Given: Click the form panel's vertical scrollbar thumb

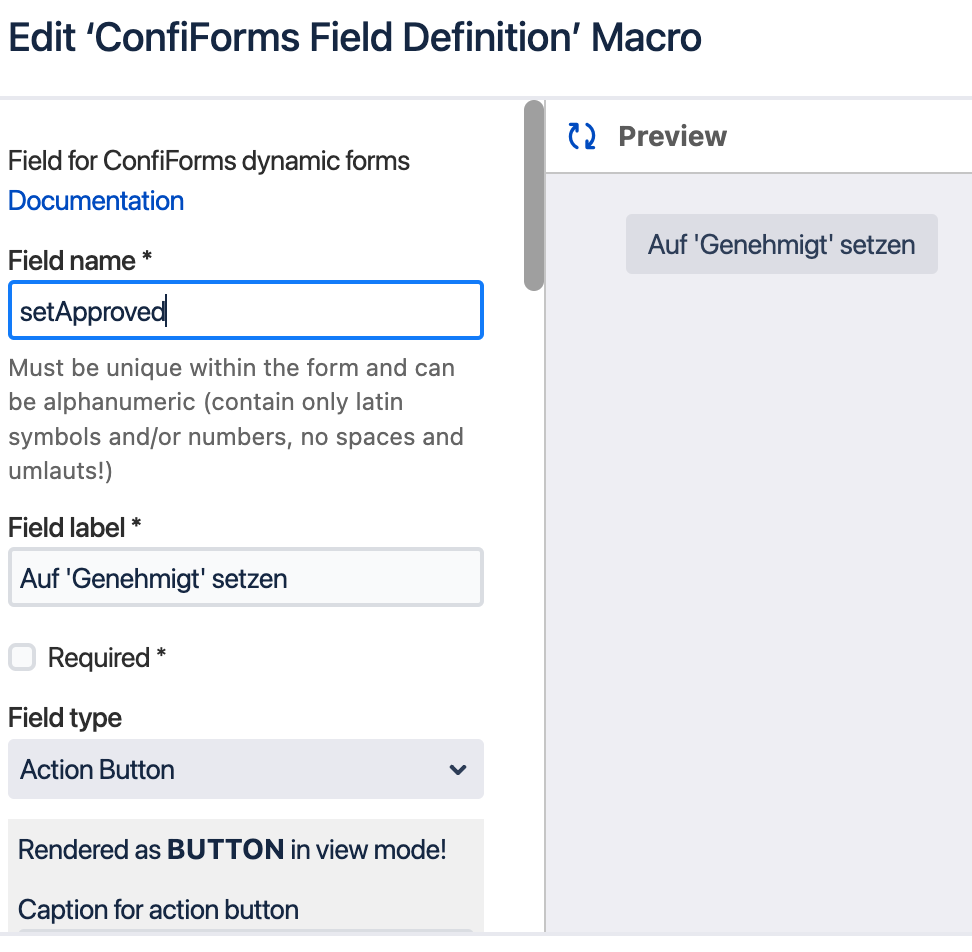Looking at the screenshot, I should pos(534,195).
